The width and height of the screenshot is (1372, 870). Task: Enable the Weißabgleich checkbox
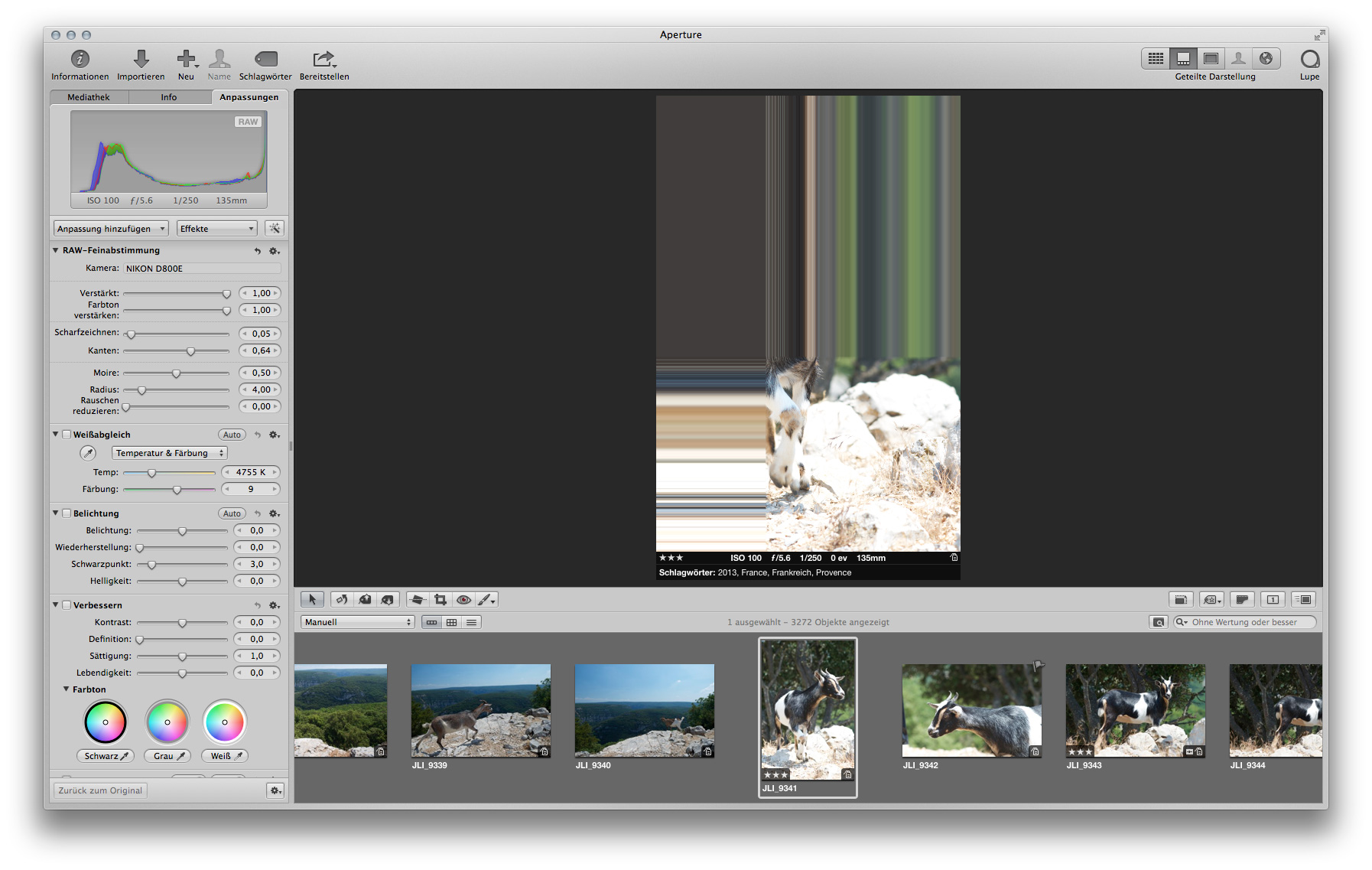pos(67,435)
